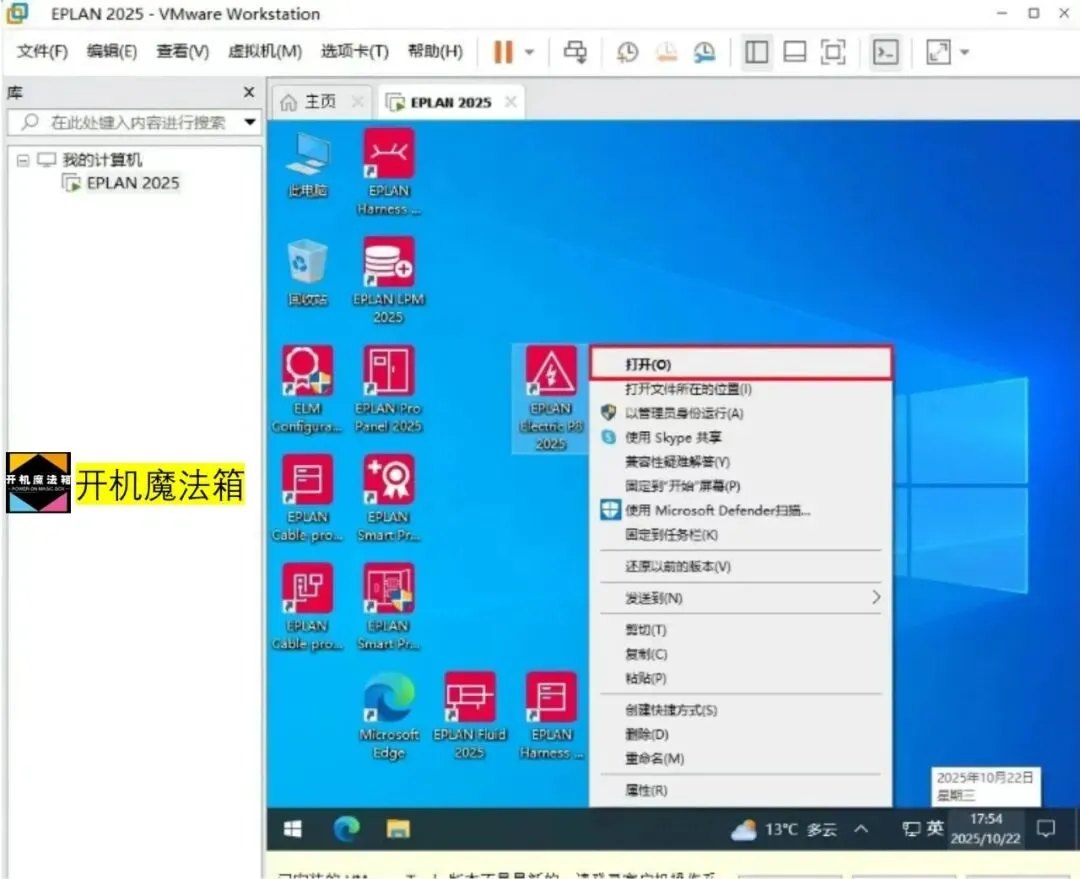Show hidden tray icons chevron

(x=861, y=829)
